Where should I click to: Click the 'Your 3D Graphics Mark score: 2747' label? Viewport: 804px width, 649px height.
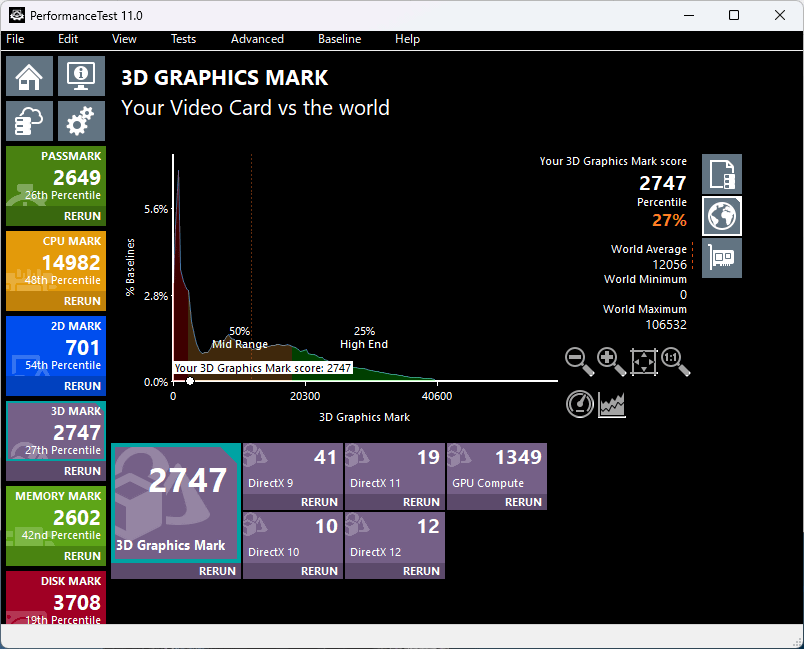[263, 368]
